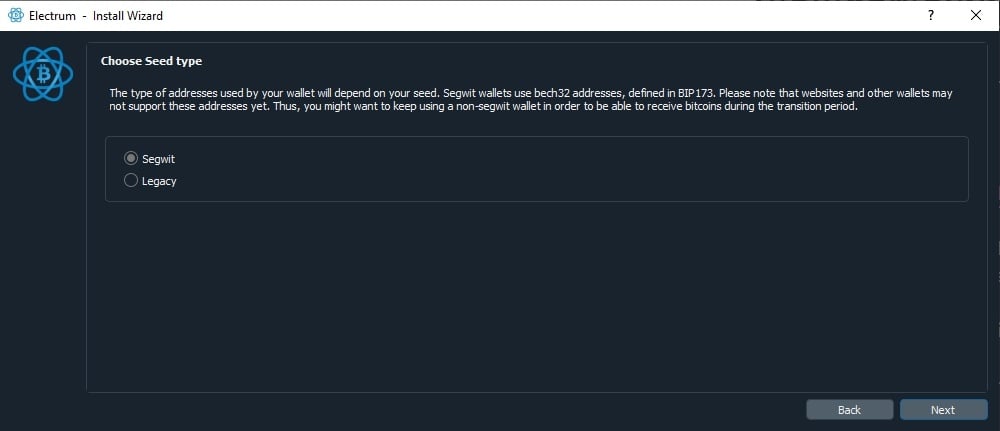Click the Segwit option label text

[158, 159]
